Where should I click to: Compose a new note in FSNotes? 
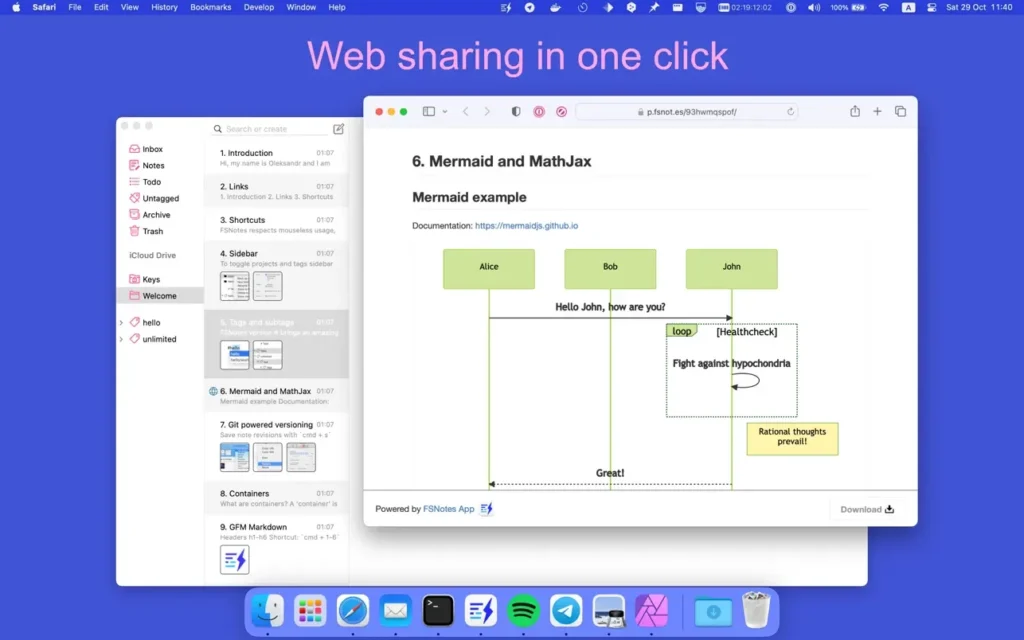click(338, 128)
